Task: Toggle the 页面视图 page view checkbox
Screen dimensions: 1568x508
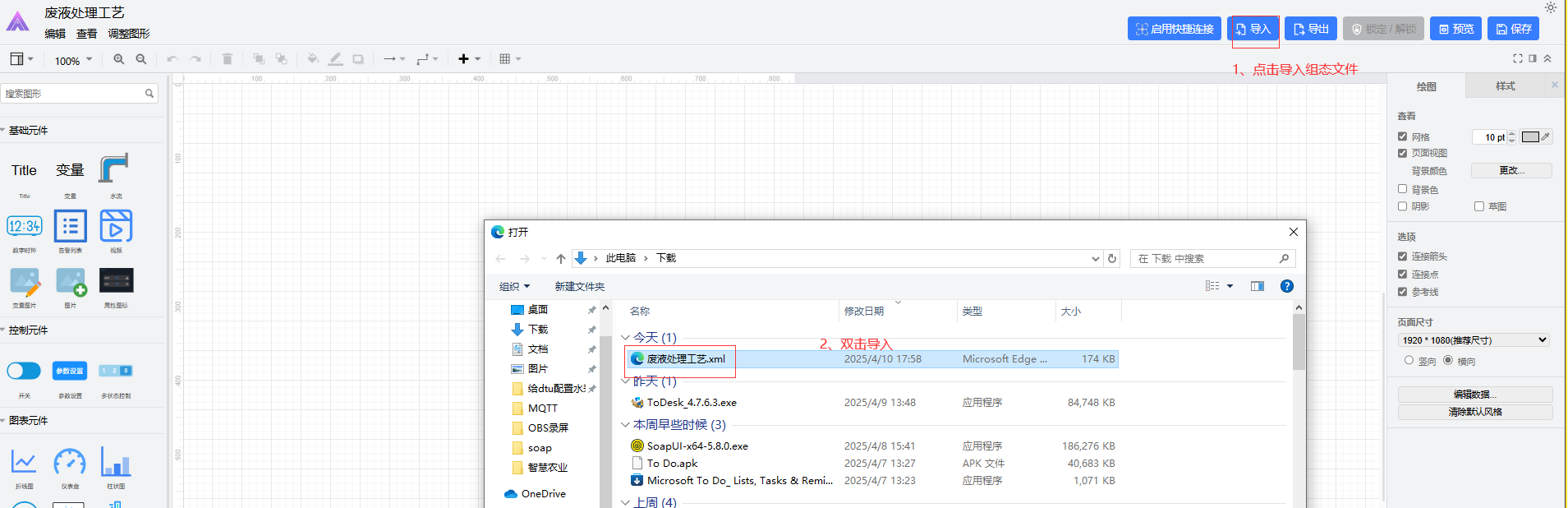Action: pyautogui.click(x=1403, y=153)
